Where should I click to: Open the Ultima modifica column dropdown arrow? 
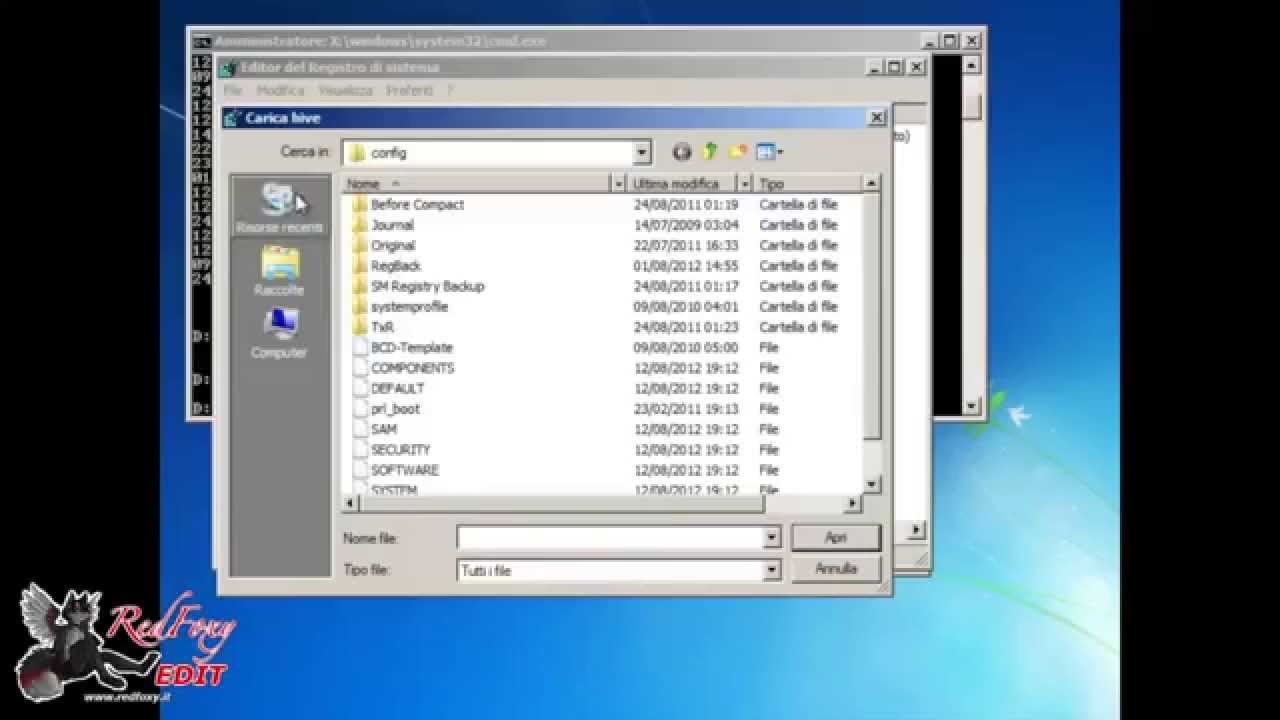744,184
